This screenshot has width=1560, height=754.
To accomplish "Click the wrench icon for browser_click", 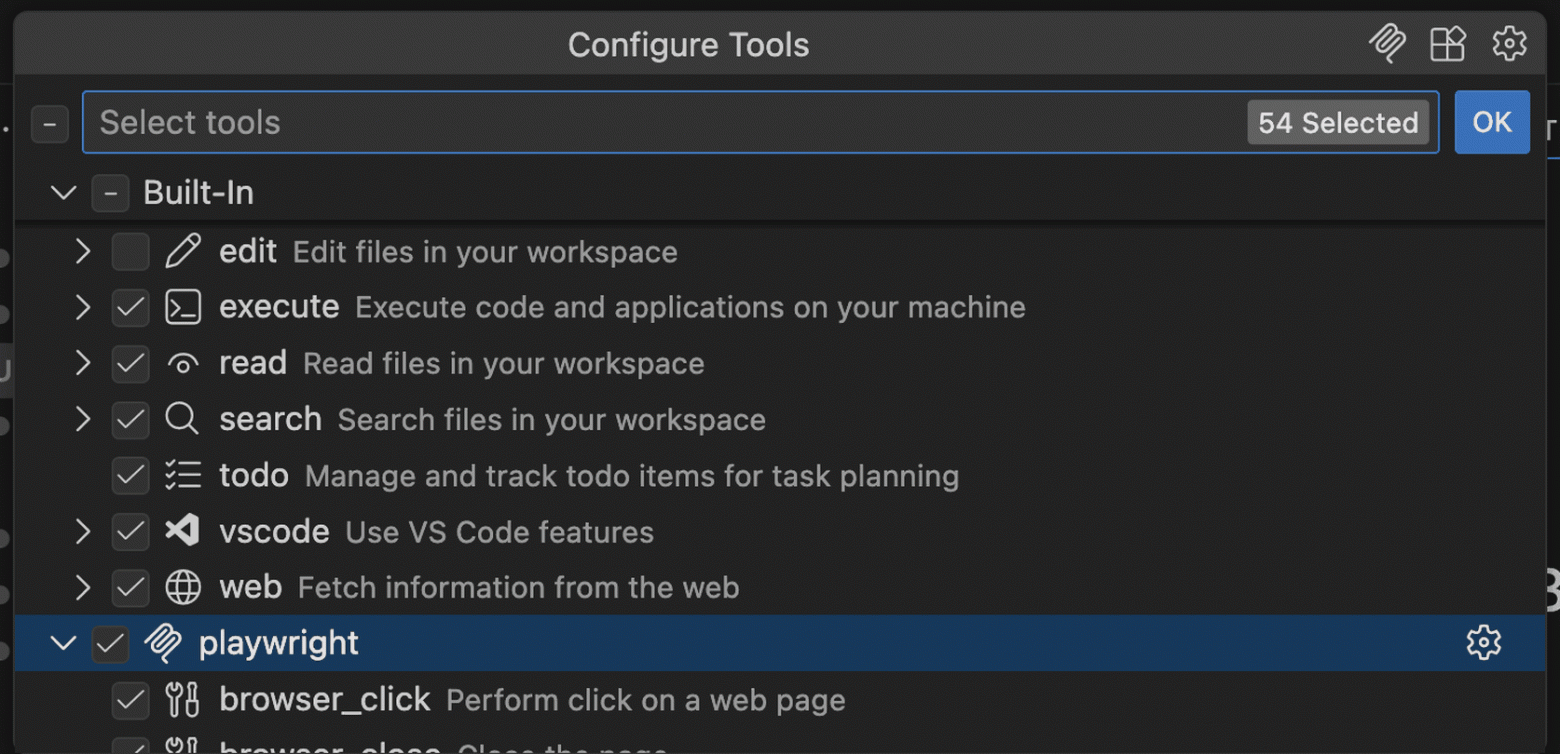I will pos(183,700).
